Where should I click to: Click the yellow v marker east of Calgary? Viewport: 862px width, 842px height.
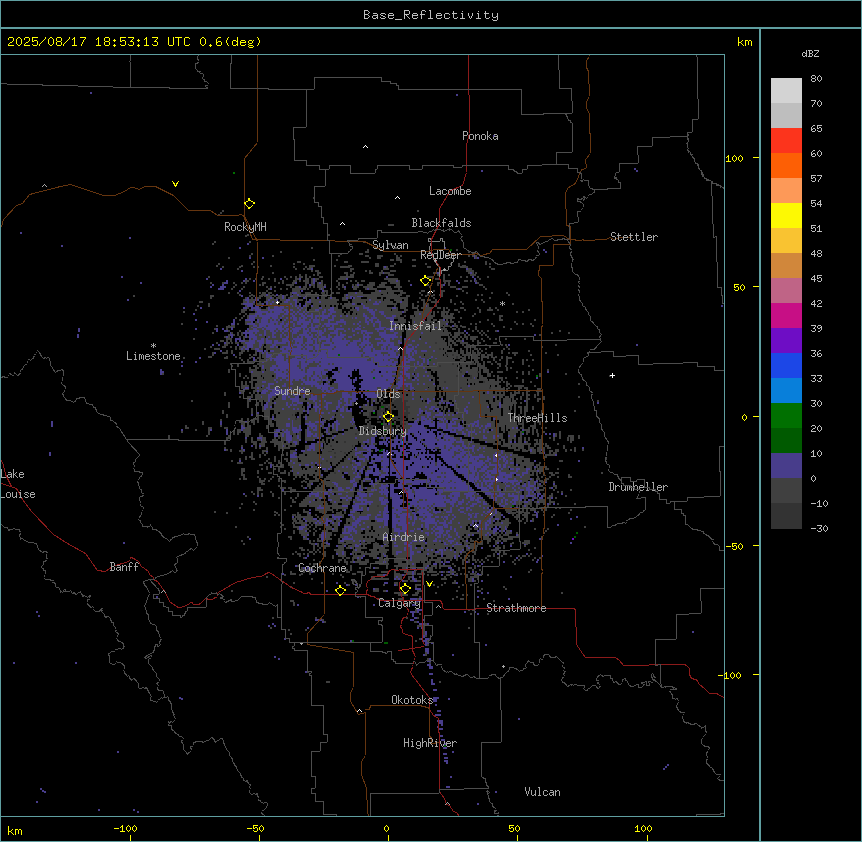[x=429, y=584]
